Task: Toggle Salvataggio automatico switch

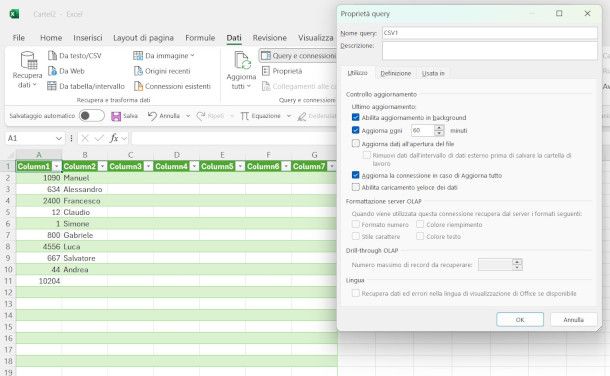Action: pos(92,115)
